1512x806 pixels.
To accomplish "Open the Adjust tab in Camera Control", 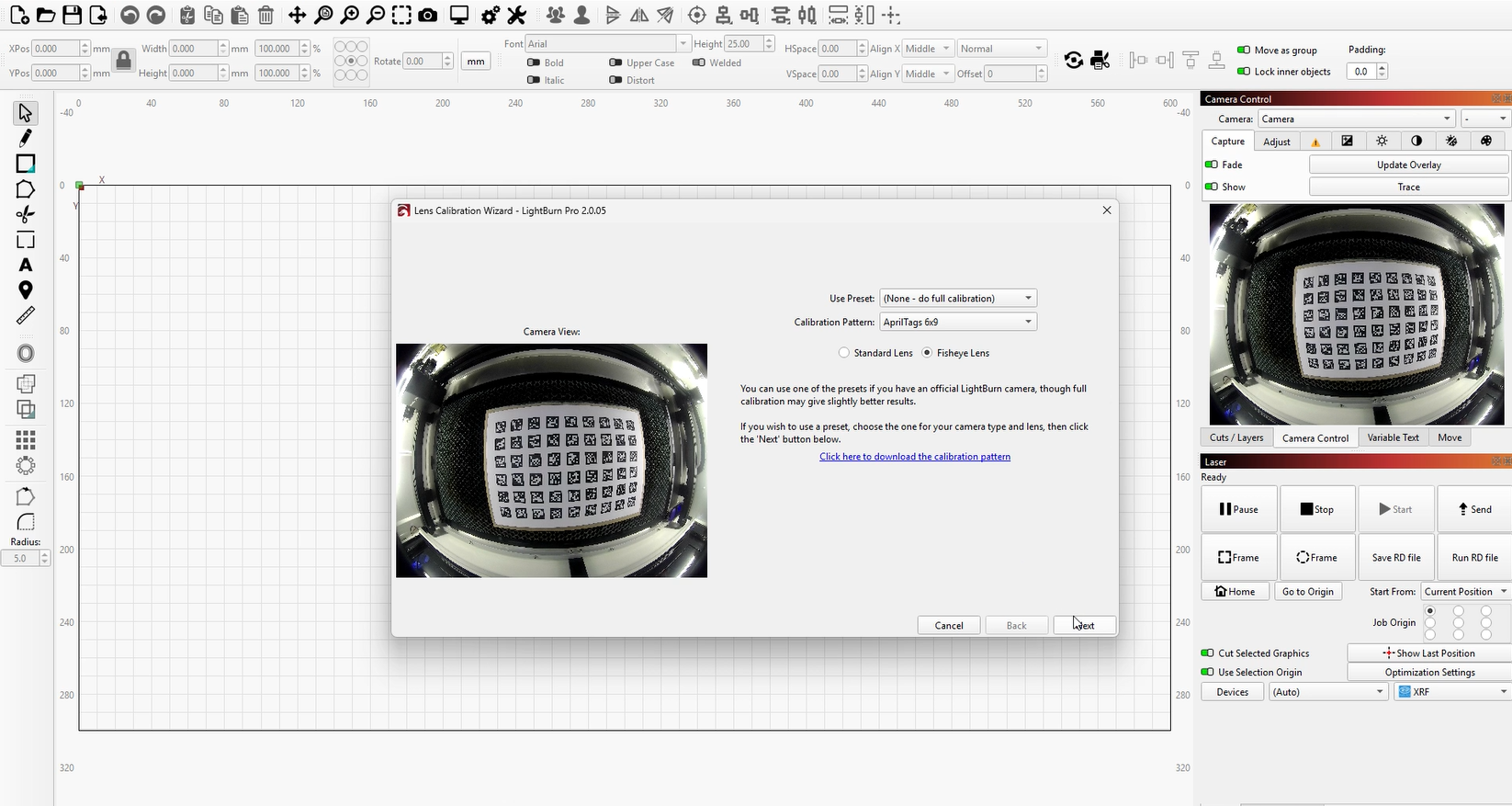I will tap(1276, 142).
